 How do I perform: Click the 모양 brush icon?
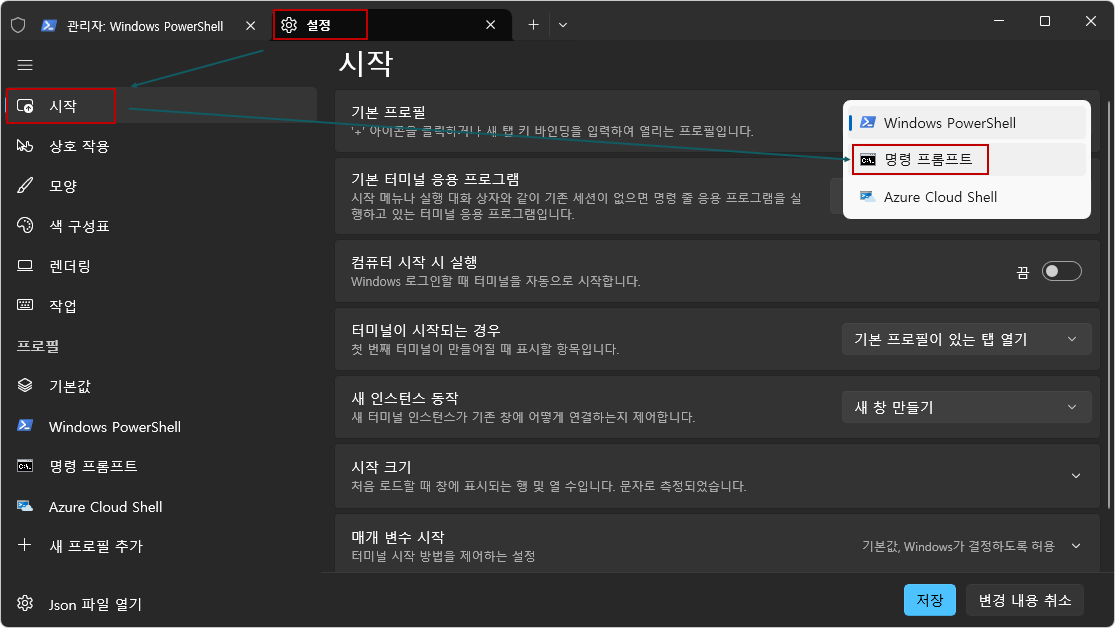click(x=25, y=186)
